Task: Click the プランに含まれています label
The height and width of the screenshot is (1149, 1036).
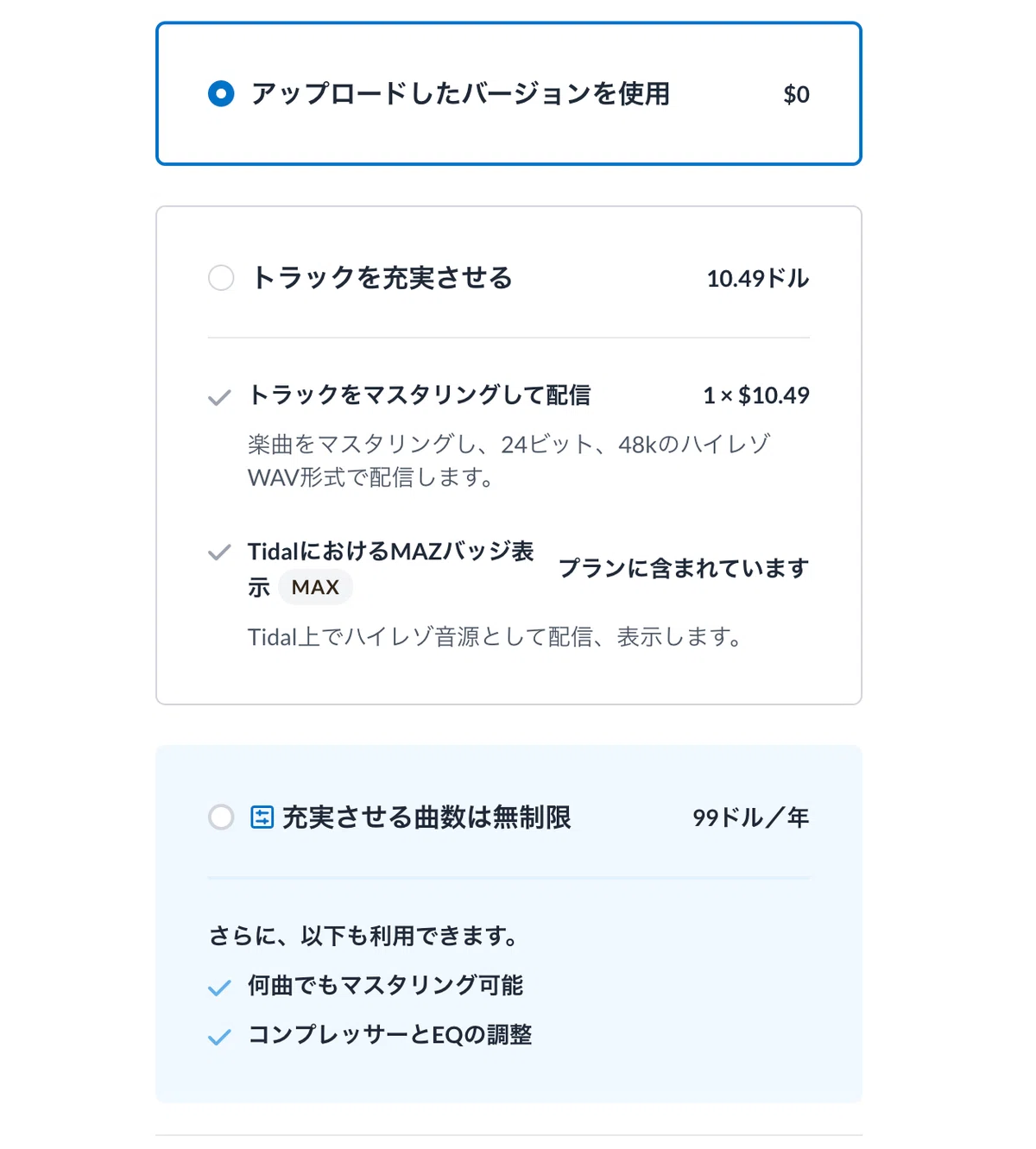Action: pos(684,568)
